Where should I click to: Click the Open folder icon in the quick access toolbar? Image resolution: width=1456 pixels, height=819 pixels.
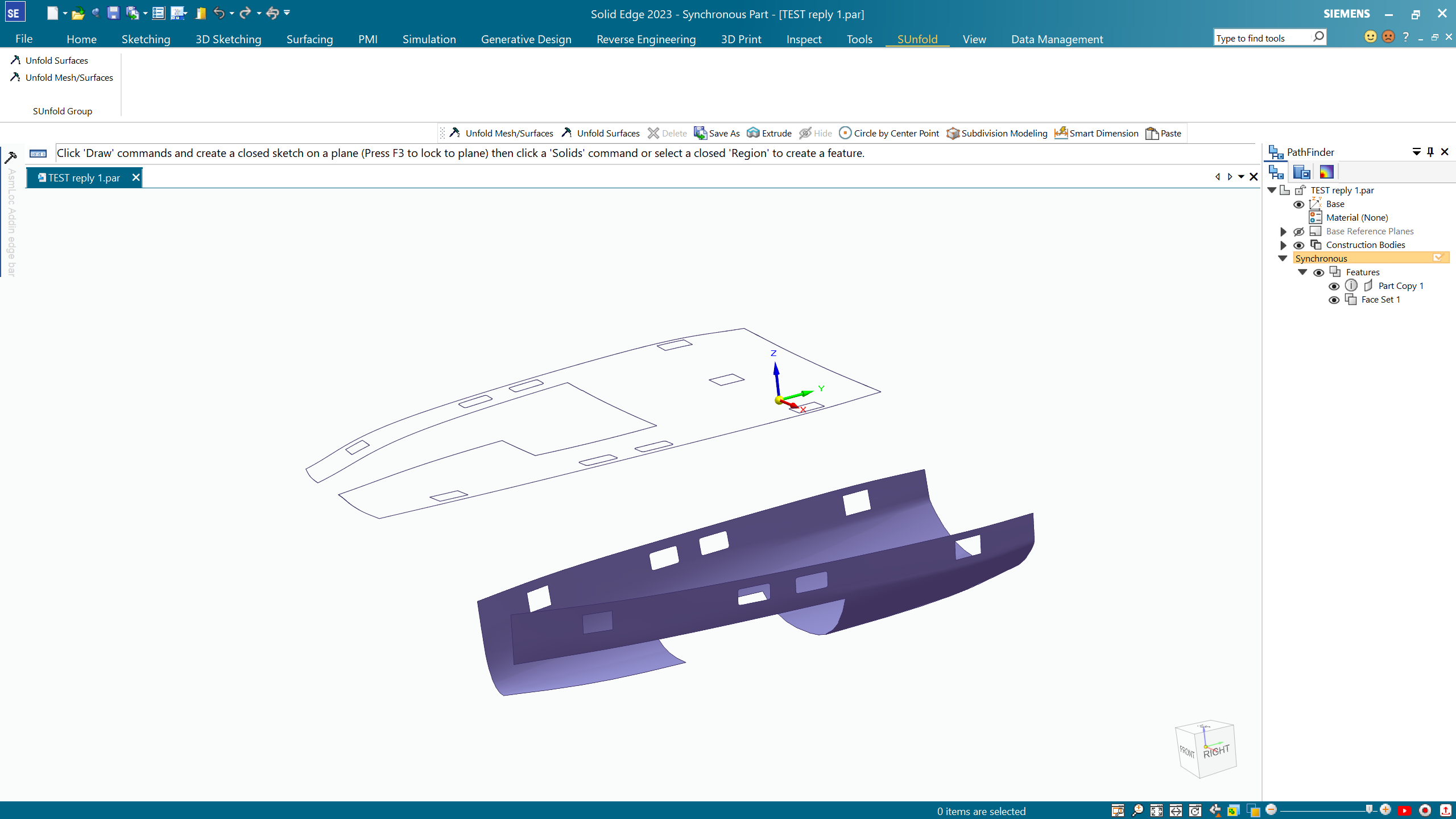78,13
